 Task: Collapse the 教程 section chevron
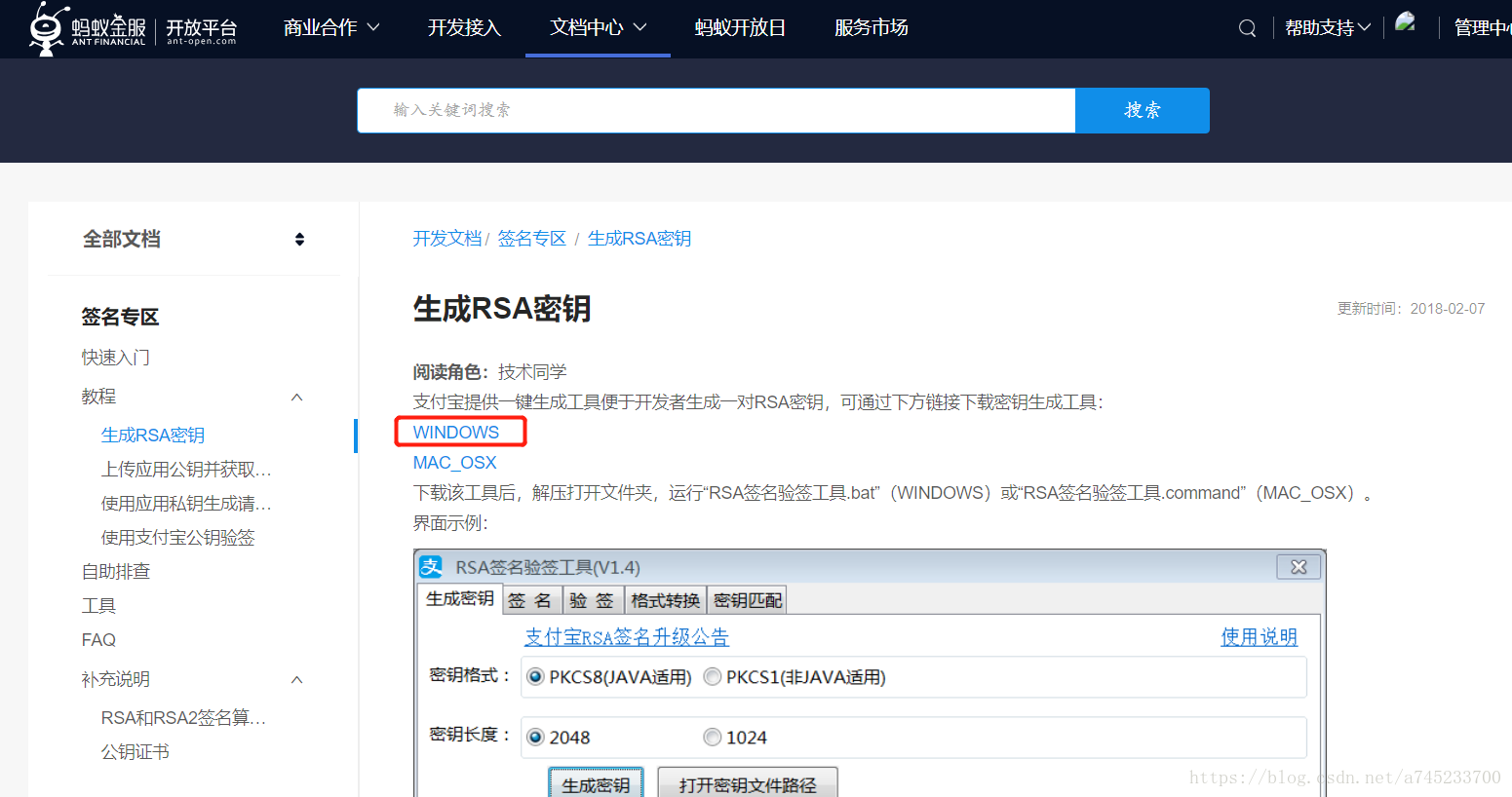(297, 398)
